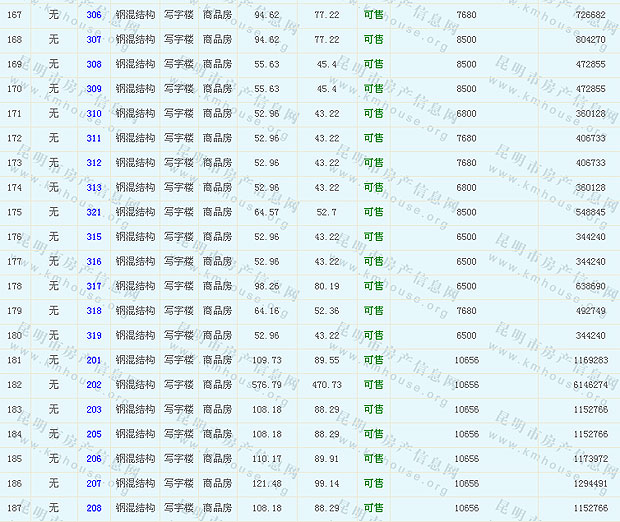Open room 315 link
620x522 pixels.
(x=94, y=237)
